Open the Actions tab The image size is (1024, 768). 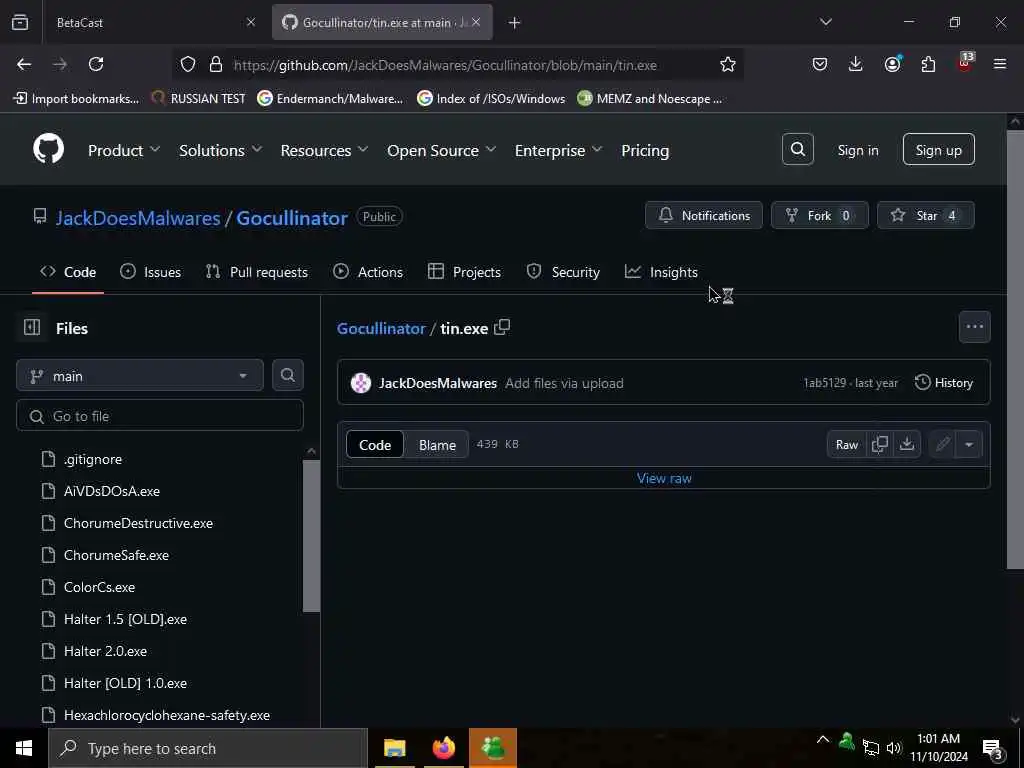point(368,272)
